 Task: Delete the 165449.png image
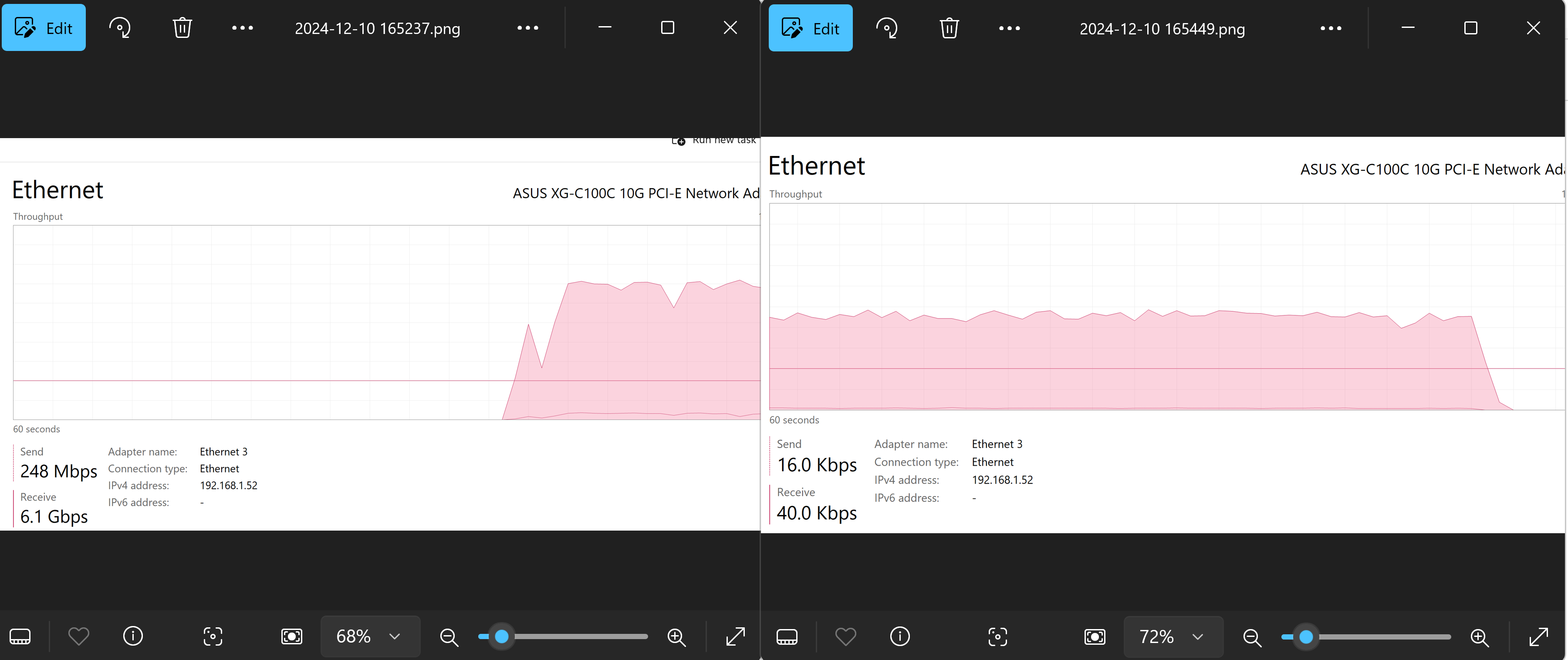(x=949, y=29)
